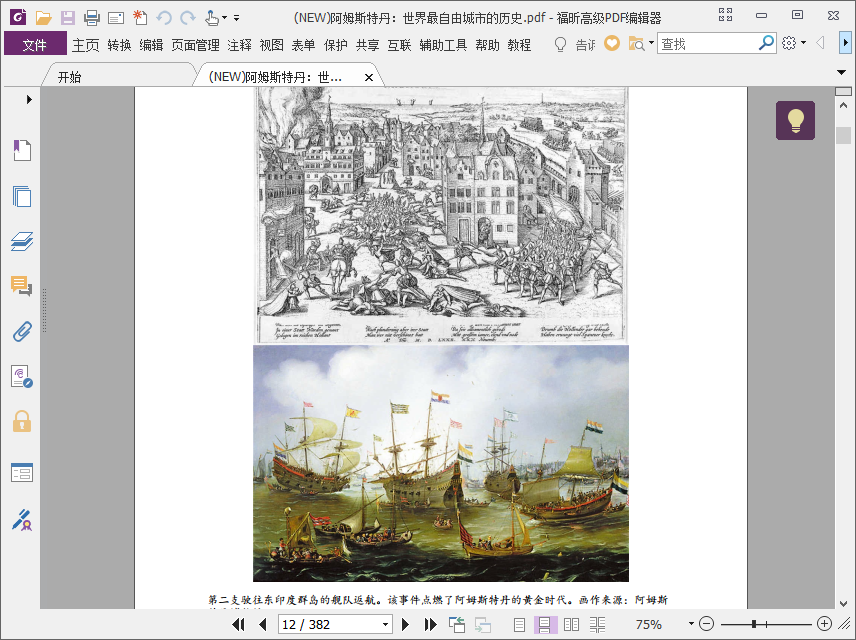Create a new PDF from the starred page icon
Screen dimensions: 856x640
[140, 17]
